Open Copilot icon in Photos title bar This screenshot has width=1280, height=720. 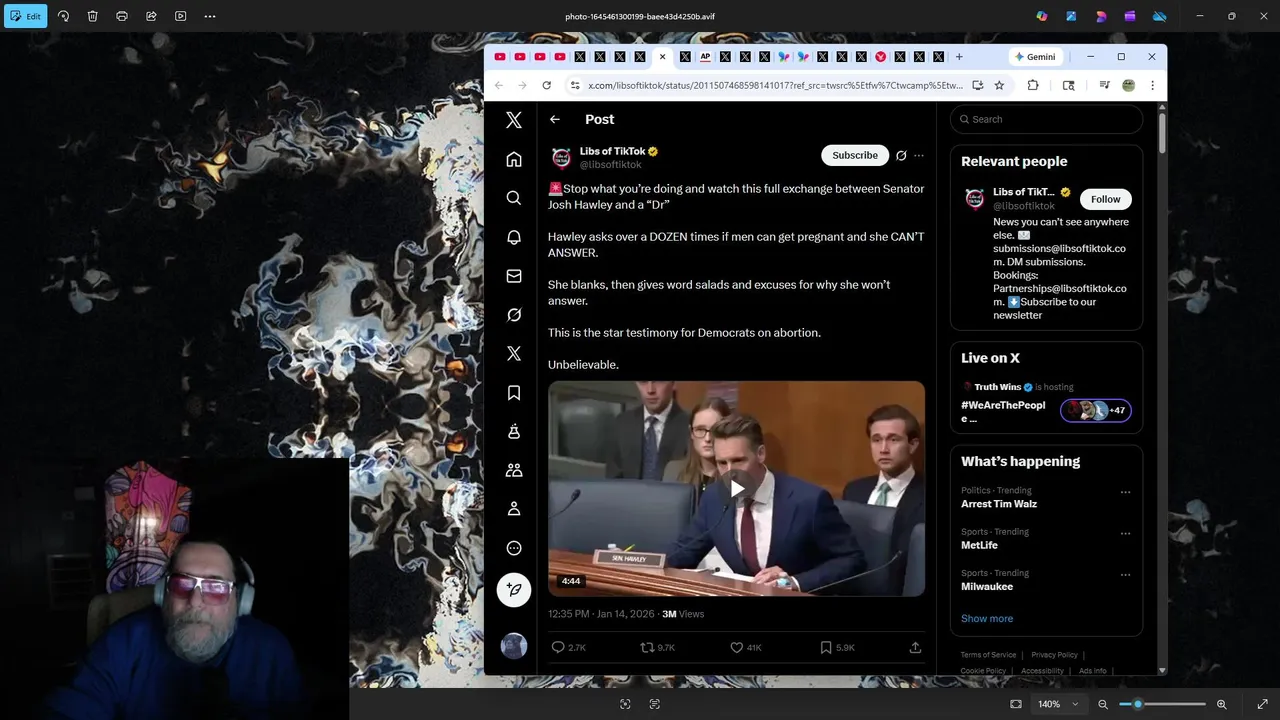tap(1042, 16)
